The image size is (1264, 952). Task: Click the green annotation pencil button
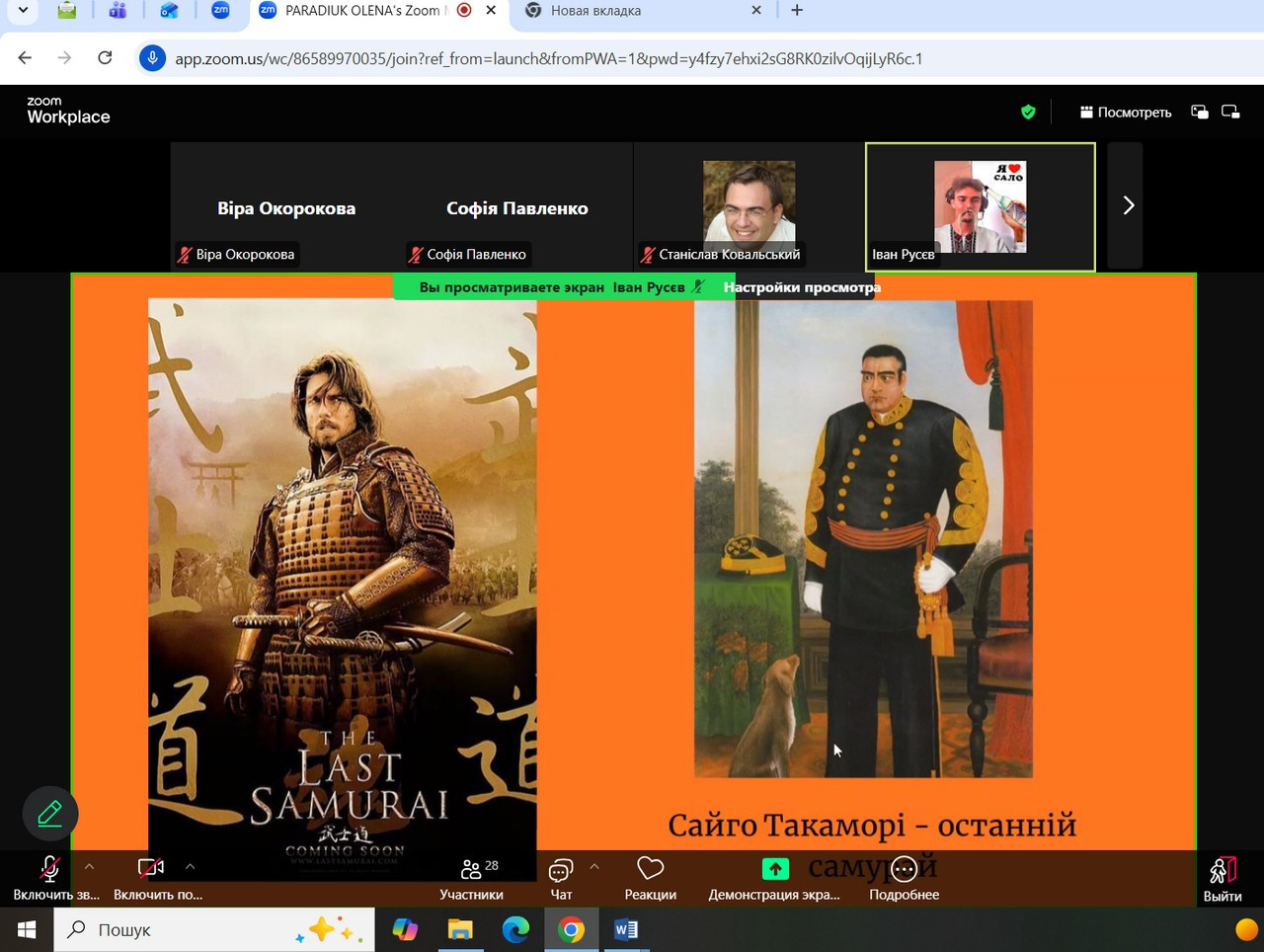(49, 814)
